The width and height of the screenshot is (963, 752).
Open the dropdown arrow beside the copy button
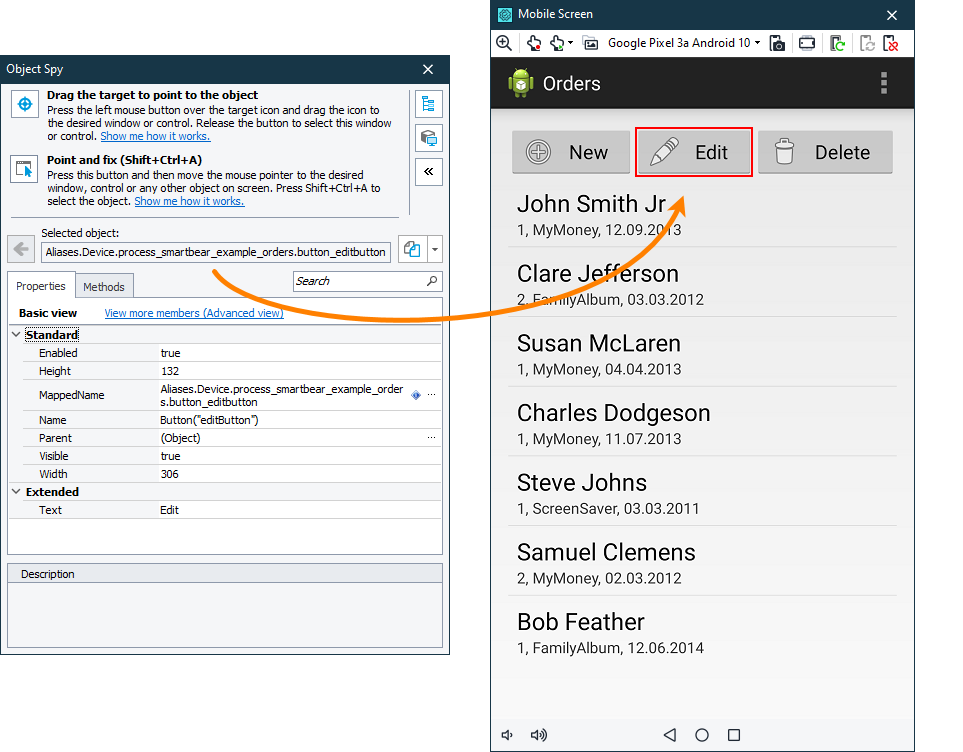434,250
